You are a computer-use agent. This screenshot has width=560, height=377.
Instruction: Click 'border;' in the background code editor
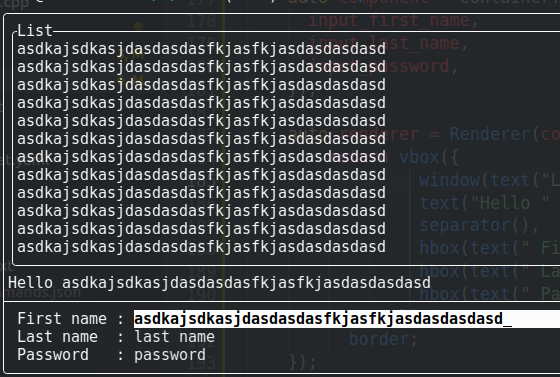click(383, 339)
